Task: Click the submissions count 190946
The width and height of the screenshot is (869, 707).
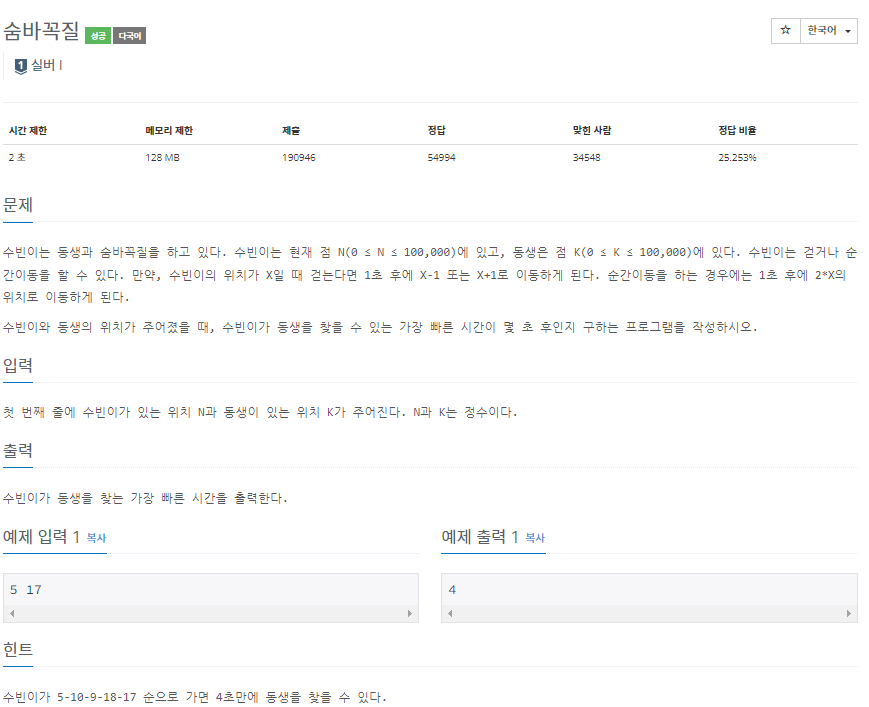Action: 299,157
